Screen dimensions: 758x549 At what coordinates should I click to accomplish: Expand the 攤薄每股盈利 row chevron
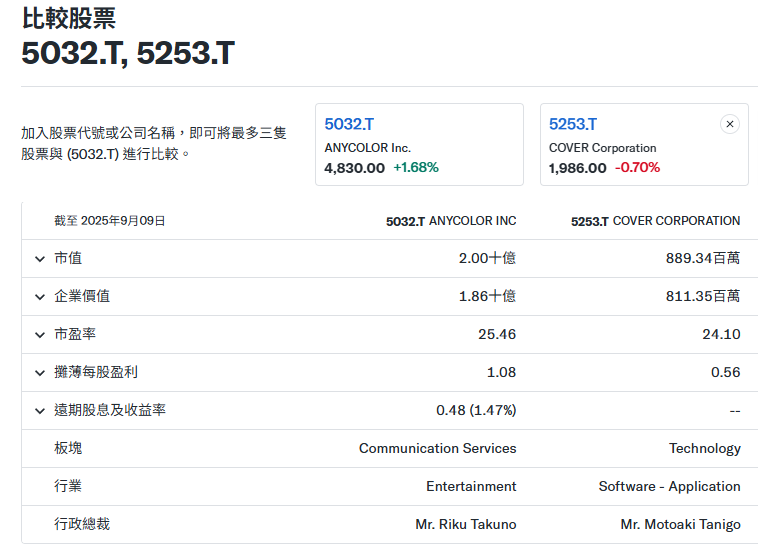coord(40,373)
